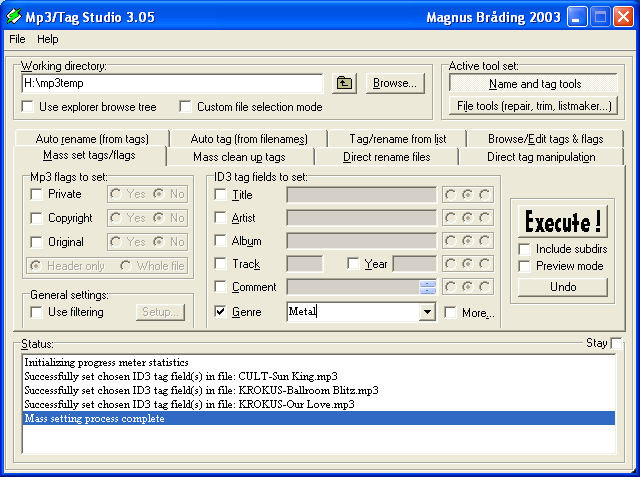Select status line for KROKUS-Our Love.mp3
This screenshot has height=477, width=640.
tap(319, 404)
